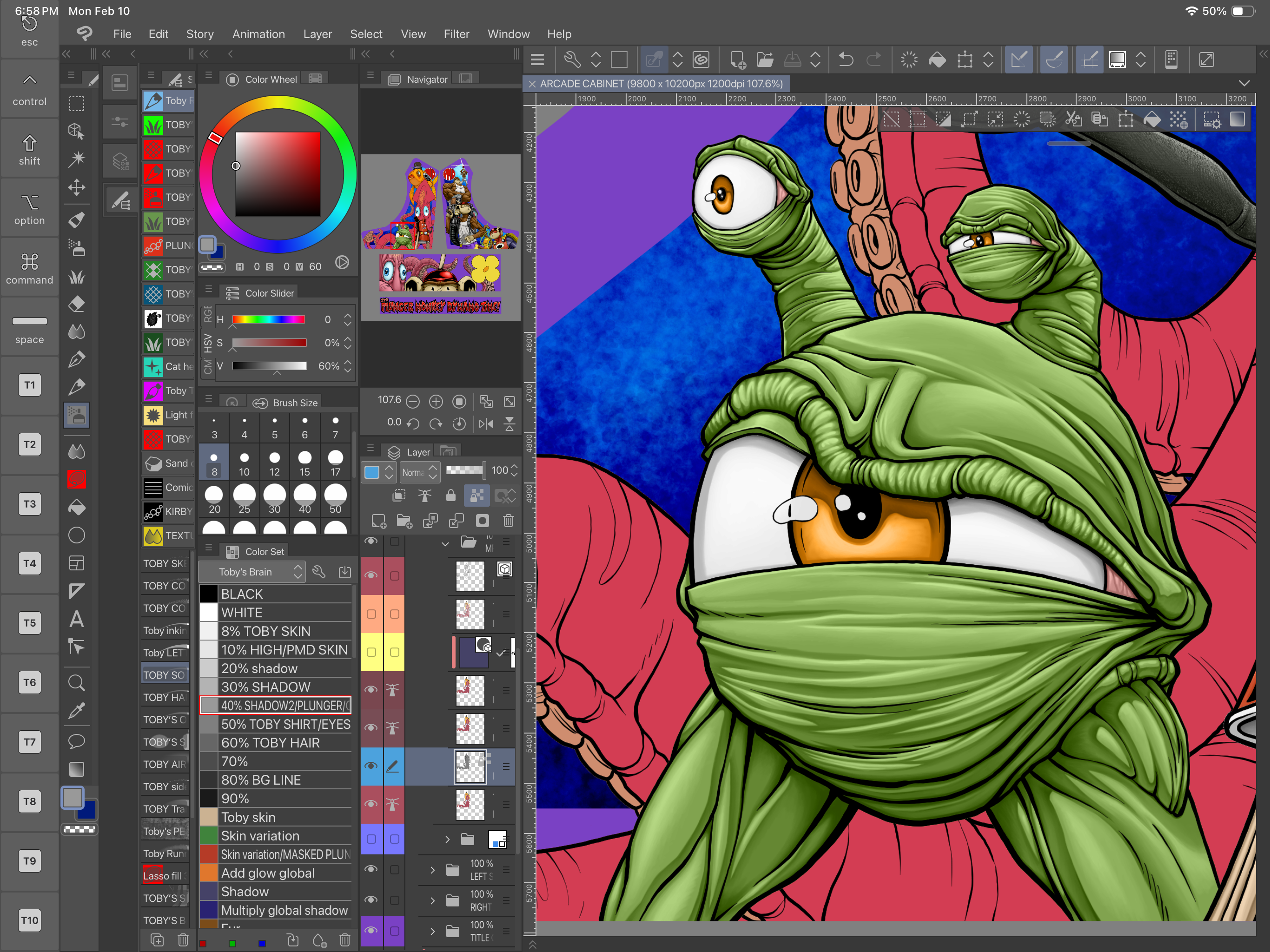
Task: Click Redo in the command bar
Action: pos(874,59)
